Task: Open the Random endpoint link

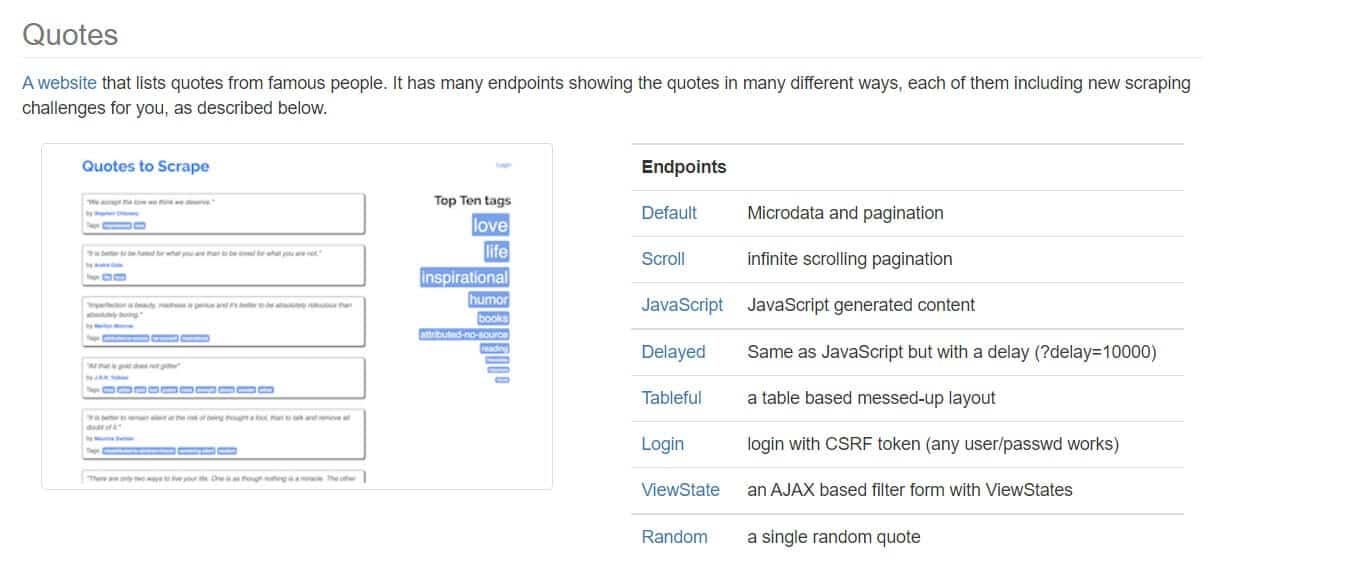Action: click(x=674, y=537)
